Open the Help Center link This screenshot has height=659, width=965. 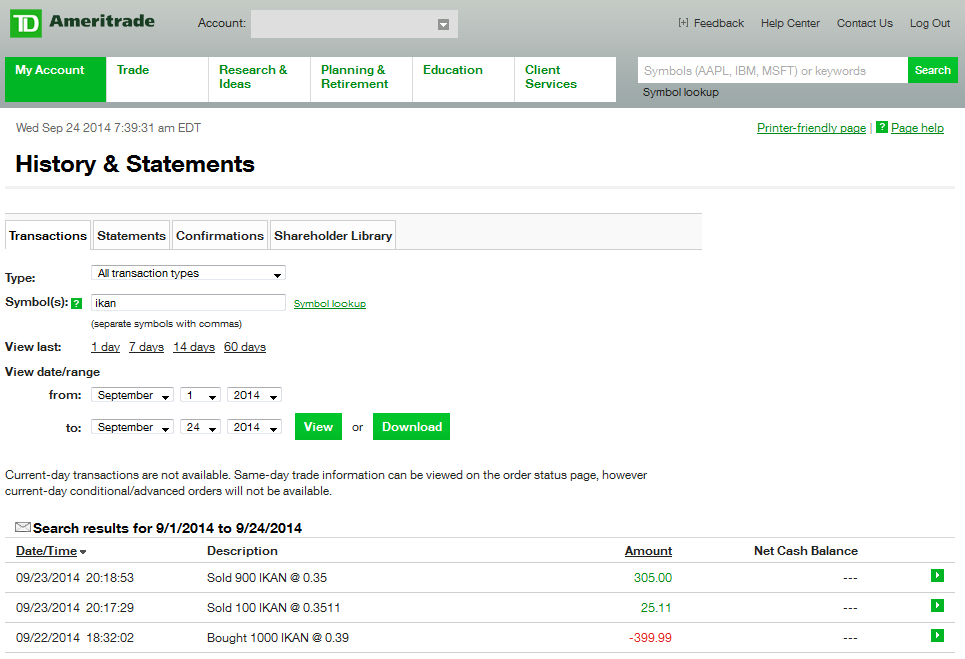(790, 23)
